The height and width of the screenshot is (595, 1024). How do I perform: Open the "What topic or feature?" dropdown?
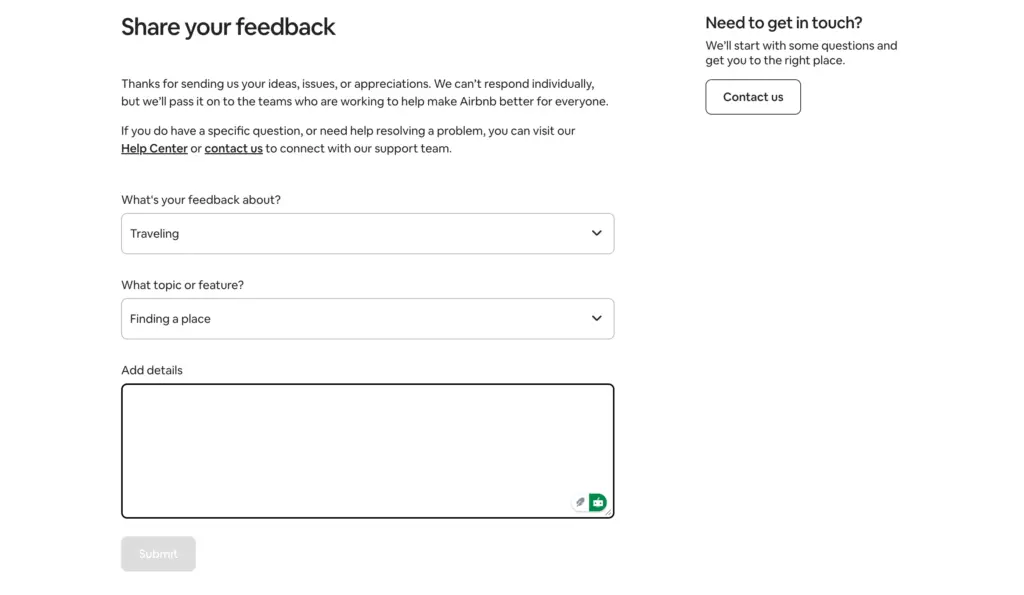[367, 318]
